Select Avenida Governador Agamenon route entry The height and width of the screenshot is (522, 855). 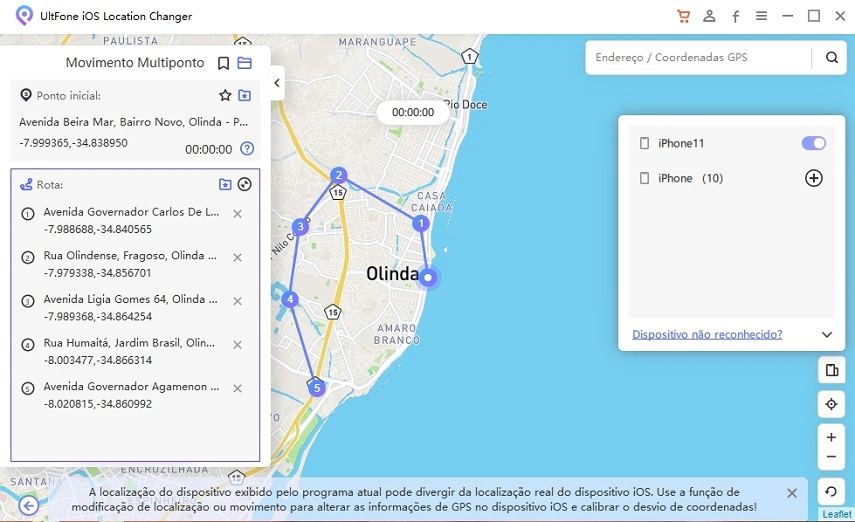pyautogui.click(x=132, y=395)
